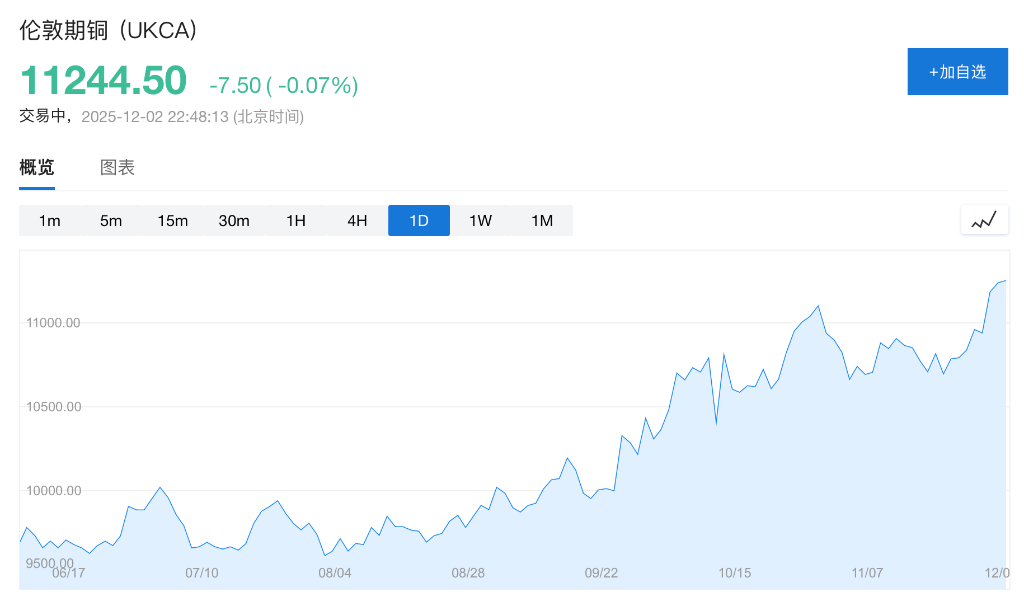Open the 图表 tab
Viewport: 1024px width, 599px height.
117,168
